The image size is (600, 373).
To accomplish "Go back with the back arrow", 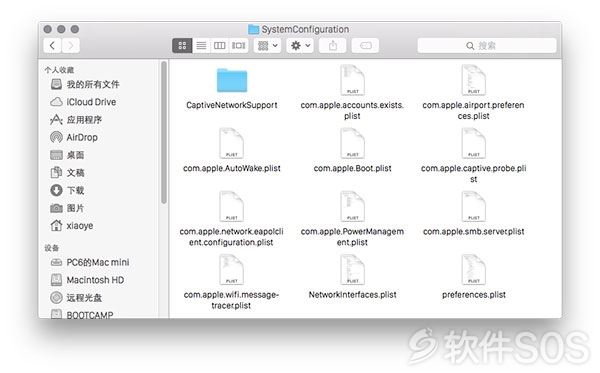I will [x=52, y=46].
